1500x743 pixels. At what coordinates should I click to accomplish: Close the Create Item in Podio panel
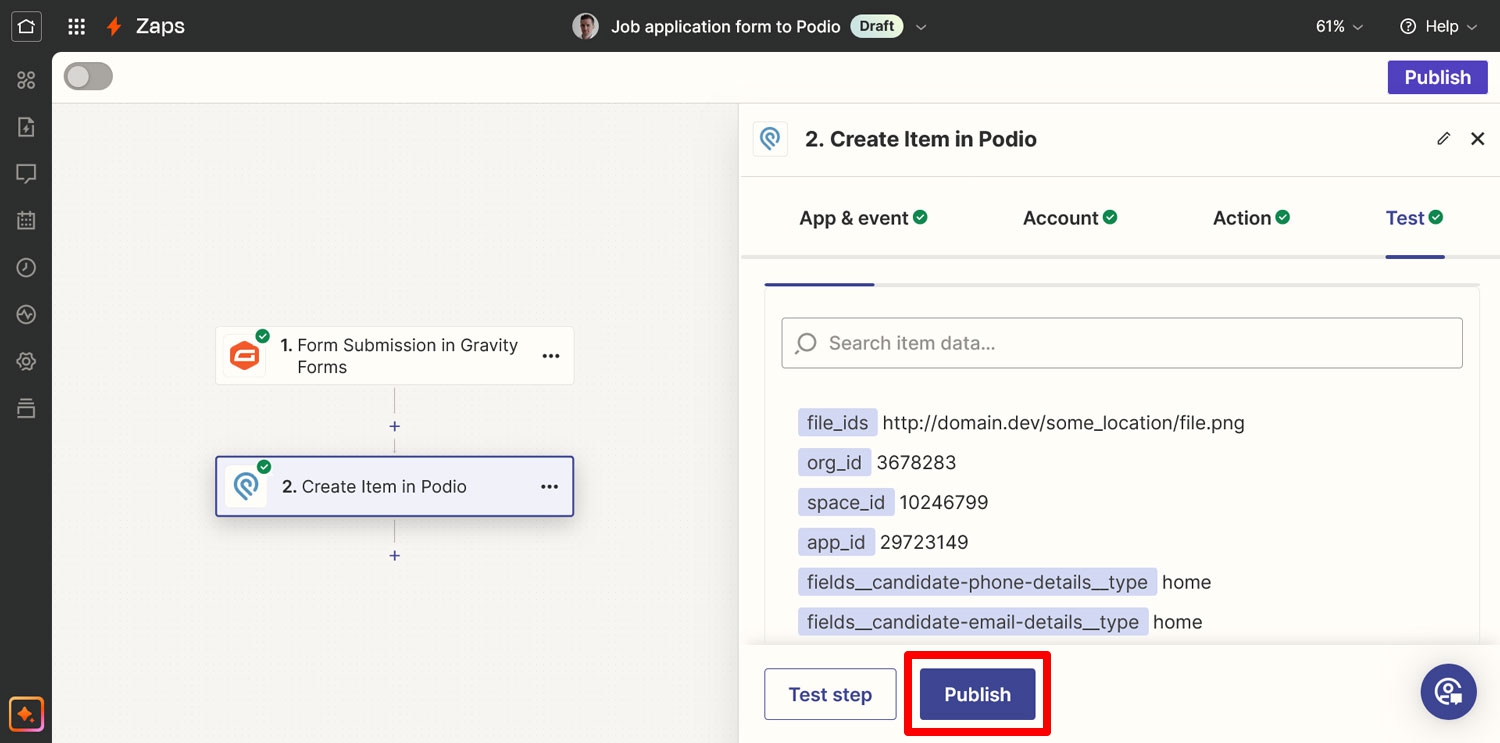[1477, 139]
